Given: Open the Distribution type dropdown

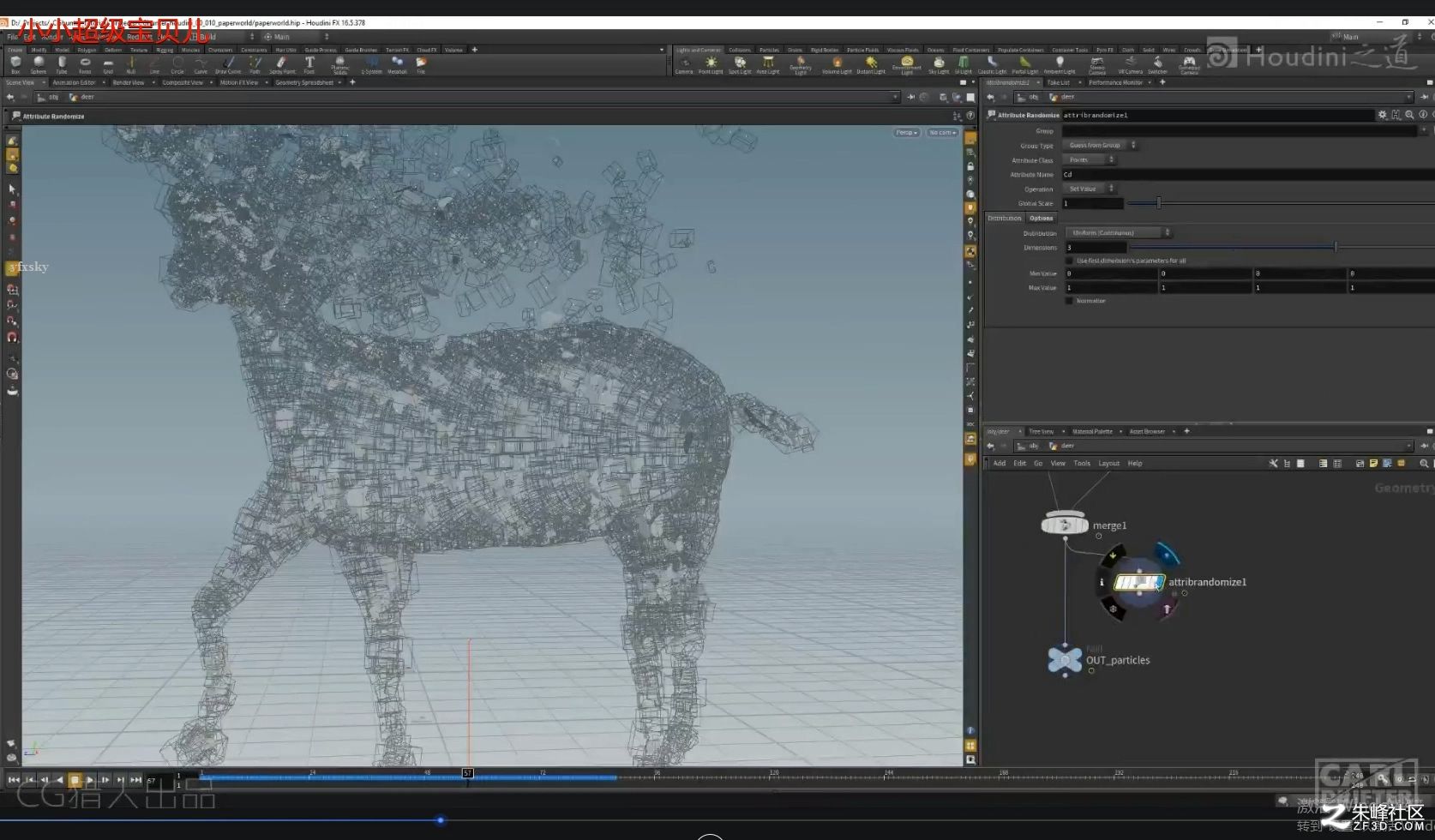Looking at the screenshot, I should [1119, 233].
